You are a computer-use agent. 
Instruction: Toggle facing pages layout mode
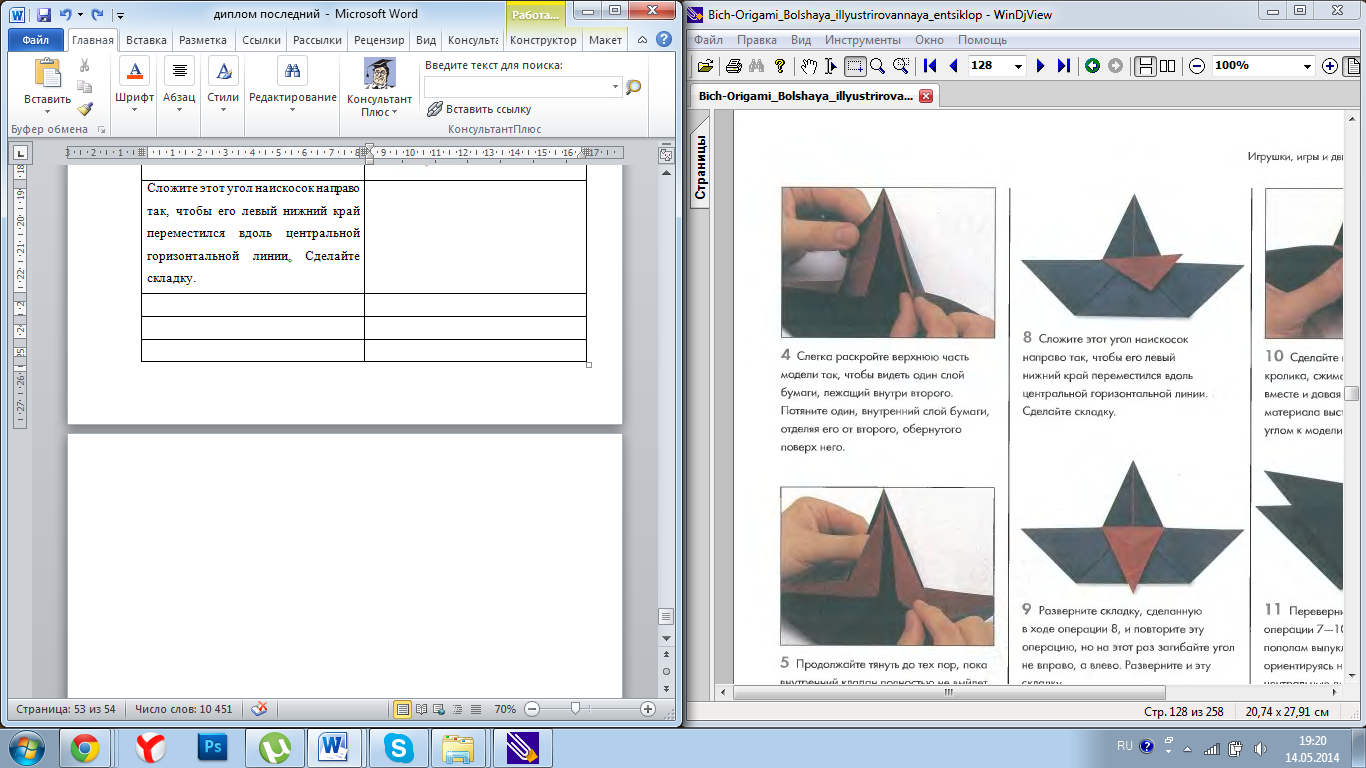1167,66
